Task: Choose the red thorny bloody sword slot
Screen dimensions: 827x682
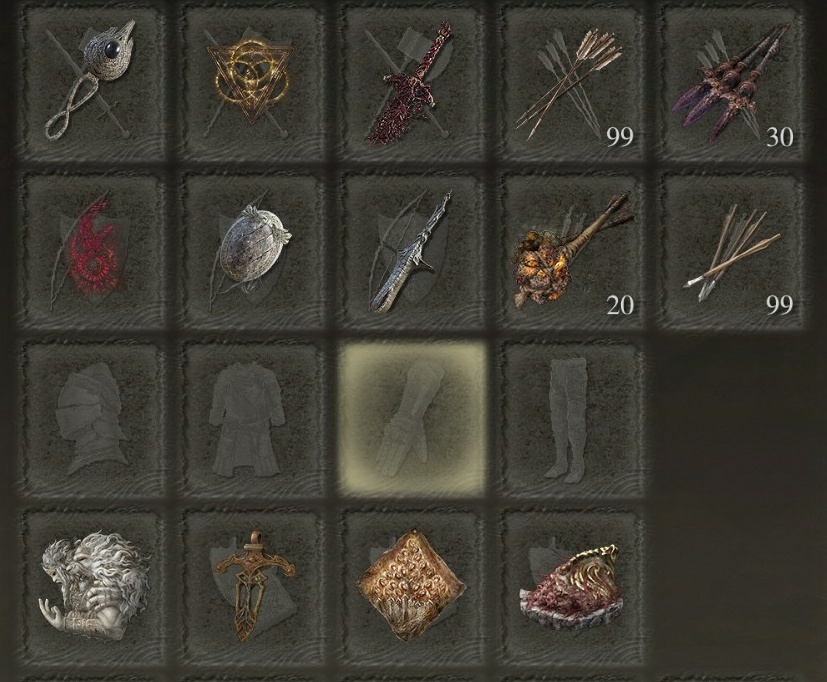Action: 412,83
